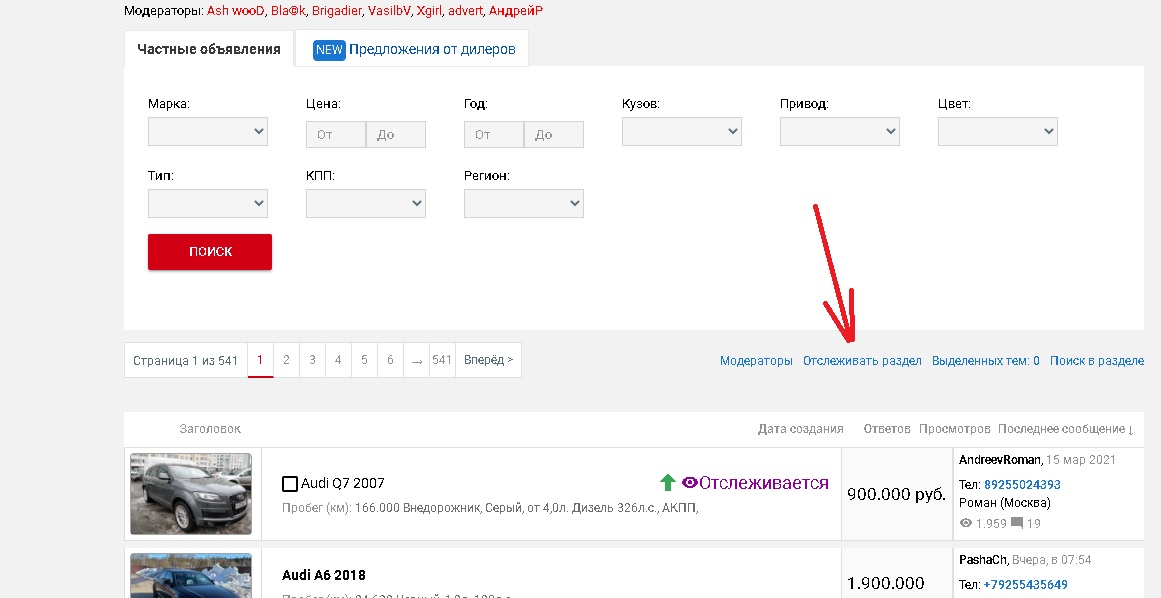
Task: Sort by Заголовок column header
Action: pyautogui.click(x=210, y=429)
